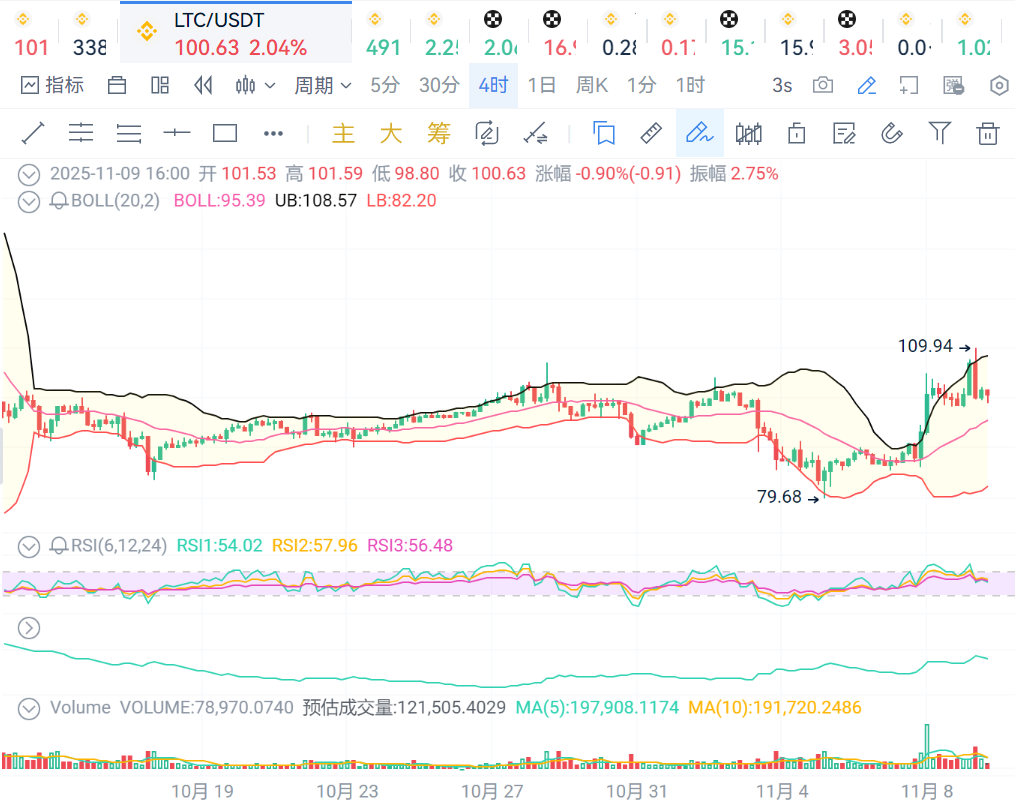Click the 主 gold-colored label
Image resolution: width=1015 pixels, height=808 pixels.
pyautogui.click(x=343, y=133)
